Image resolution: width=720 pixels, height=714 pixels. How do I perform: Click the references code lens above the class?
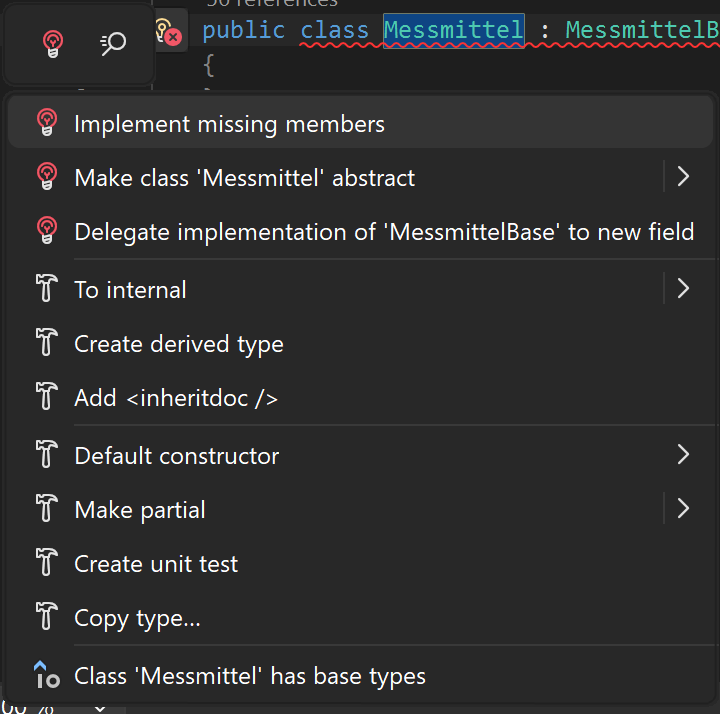(x=272, y=4)
